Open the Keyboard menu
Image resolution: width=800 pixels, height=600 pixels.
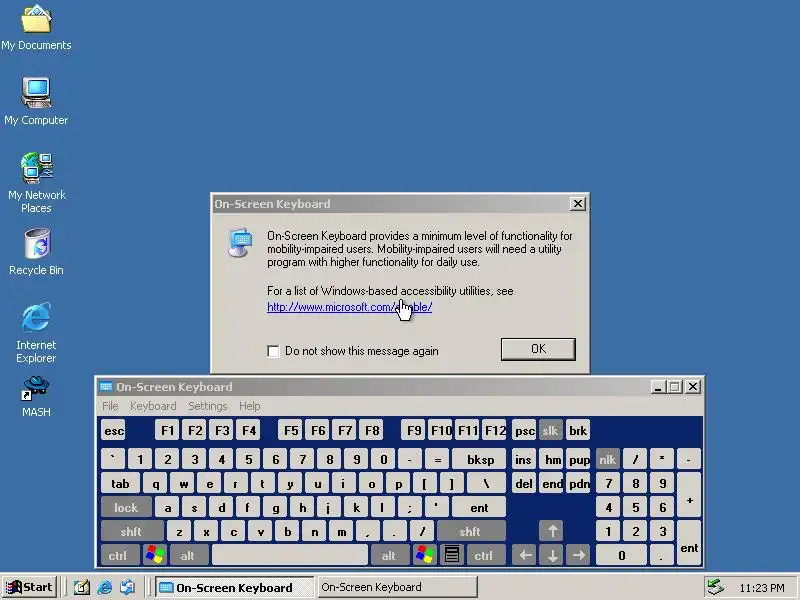click(153, 406)
